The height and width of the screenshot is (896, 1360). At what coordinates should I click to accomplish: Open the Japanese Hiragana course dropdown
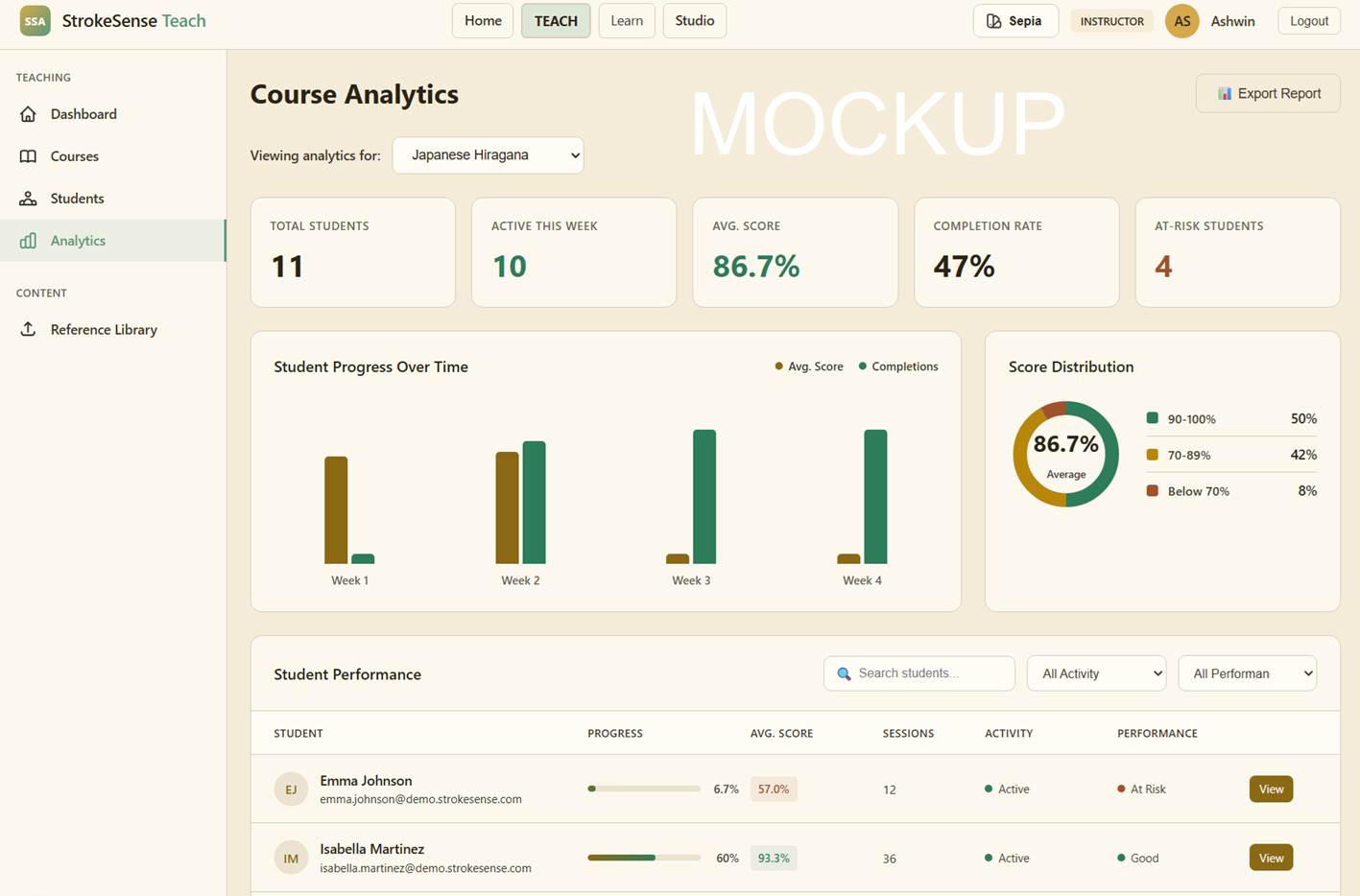(488, 155)
